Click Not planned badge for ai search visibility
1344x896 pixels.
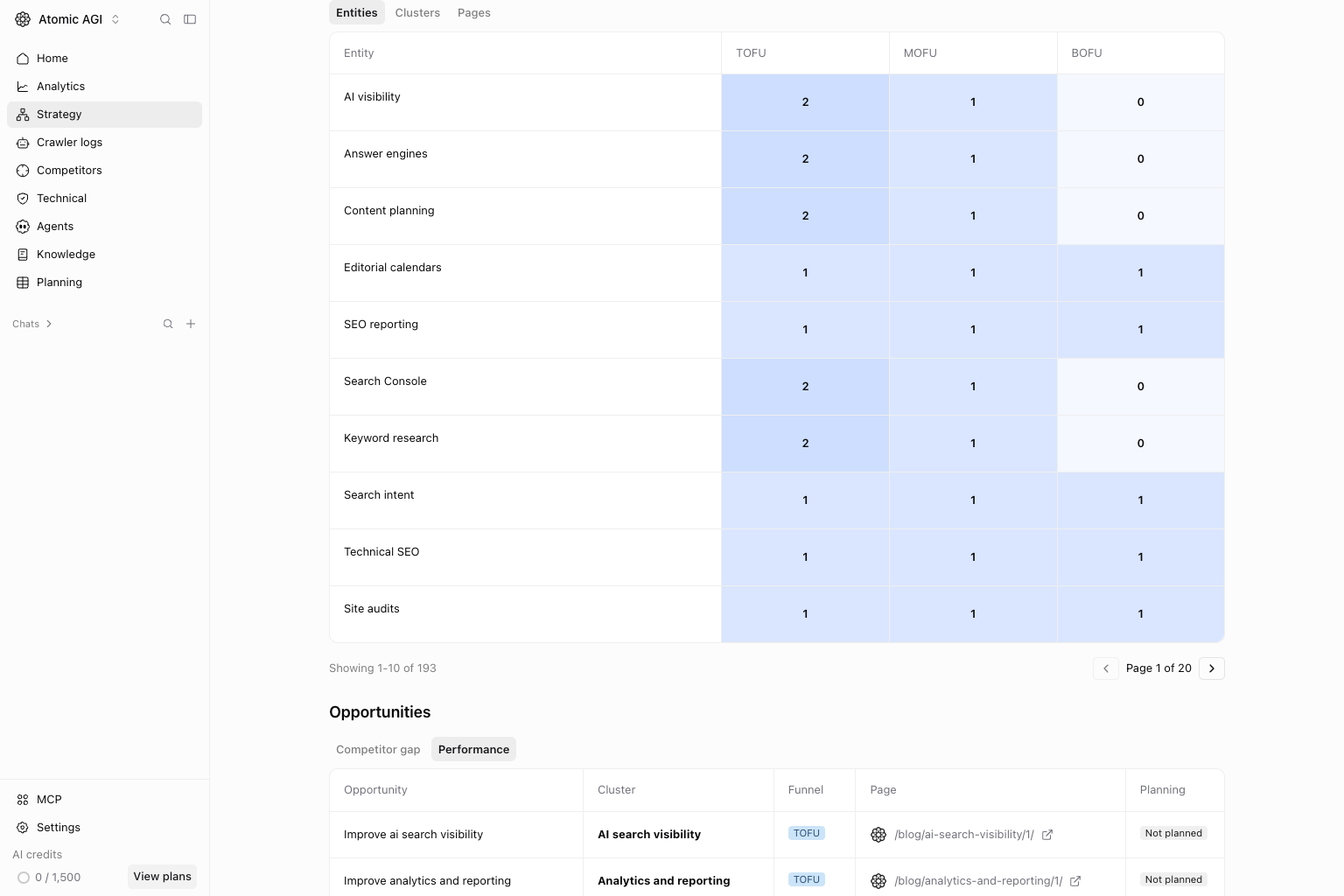[1173, 833]
